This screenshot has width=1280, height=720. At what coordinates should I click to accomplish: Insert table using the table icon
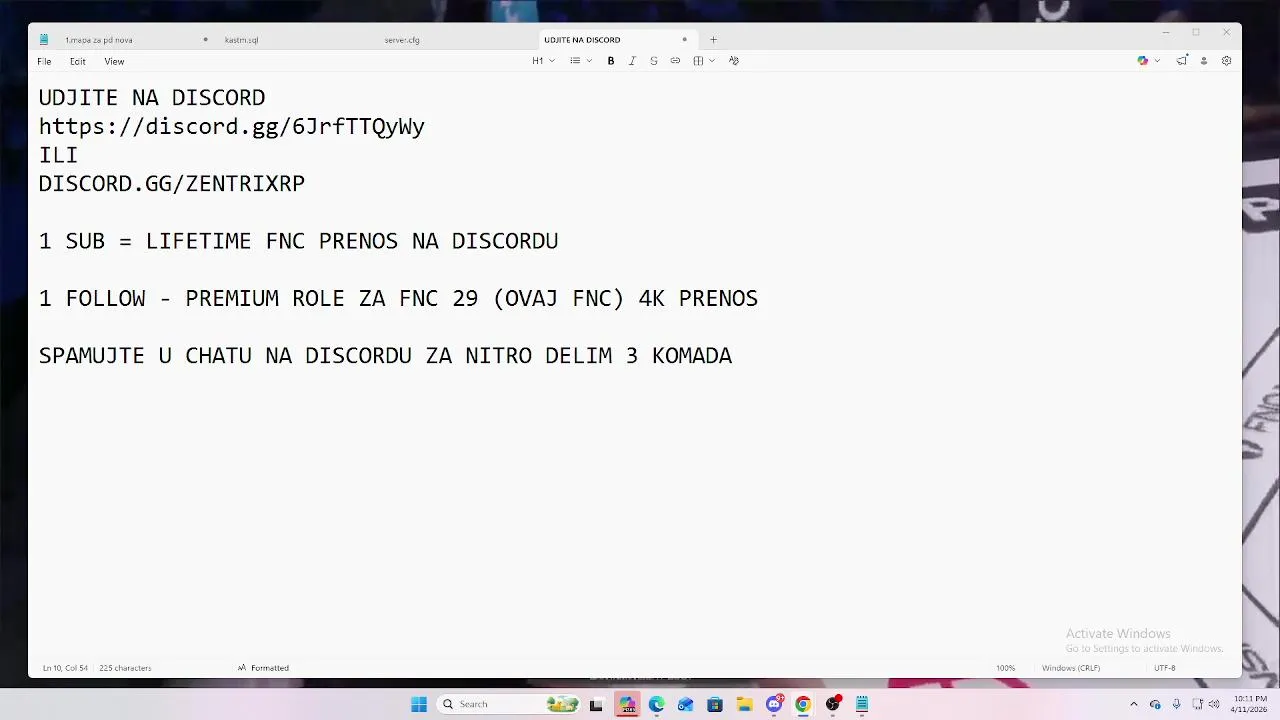click(x=698, y=61)
